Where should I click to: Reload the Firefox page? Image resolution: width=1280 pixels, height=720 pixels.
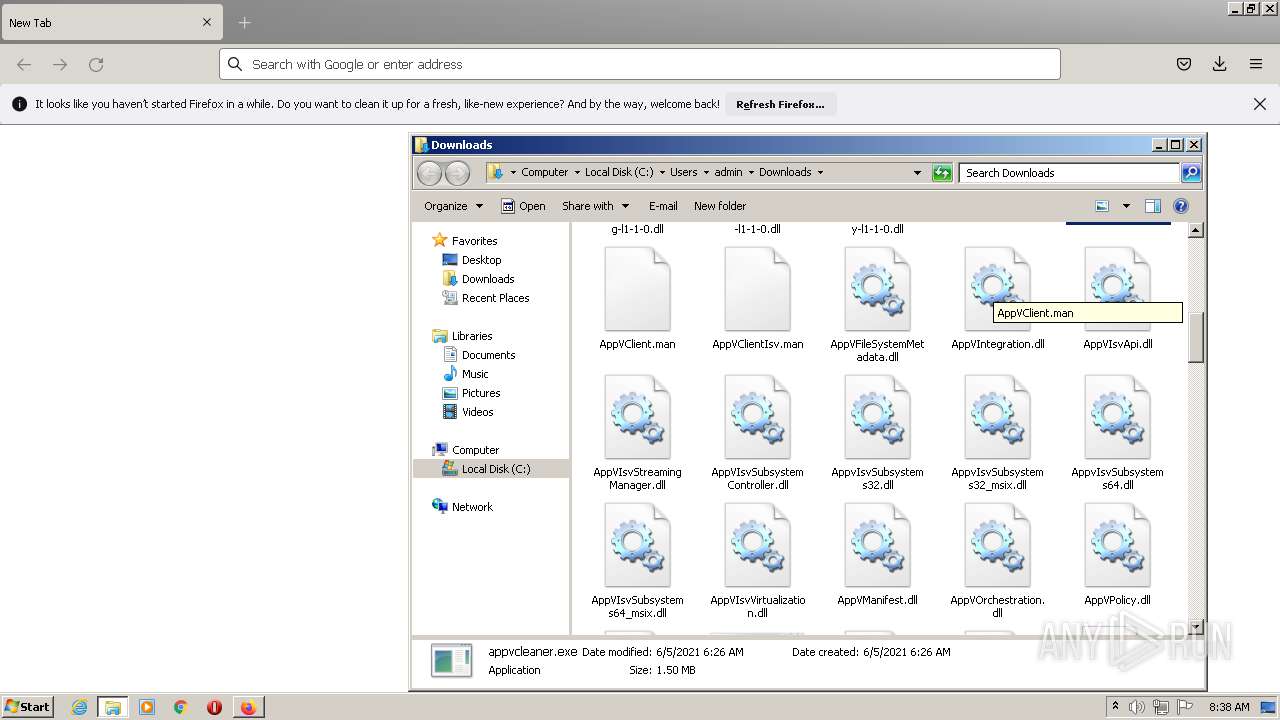[96, 64]
